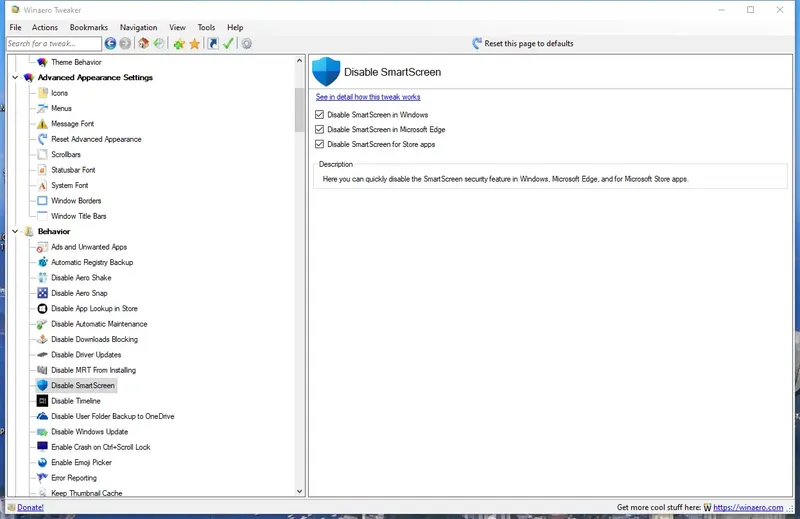
Task: Click the Window Borders square icon
Action: 42,201
